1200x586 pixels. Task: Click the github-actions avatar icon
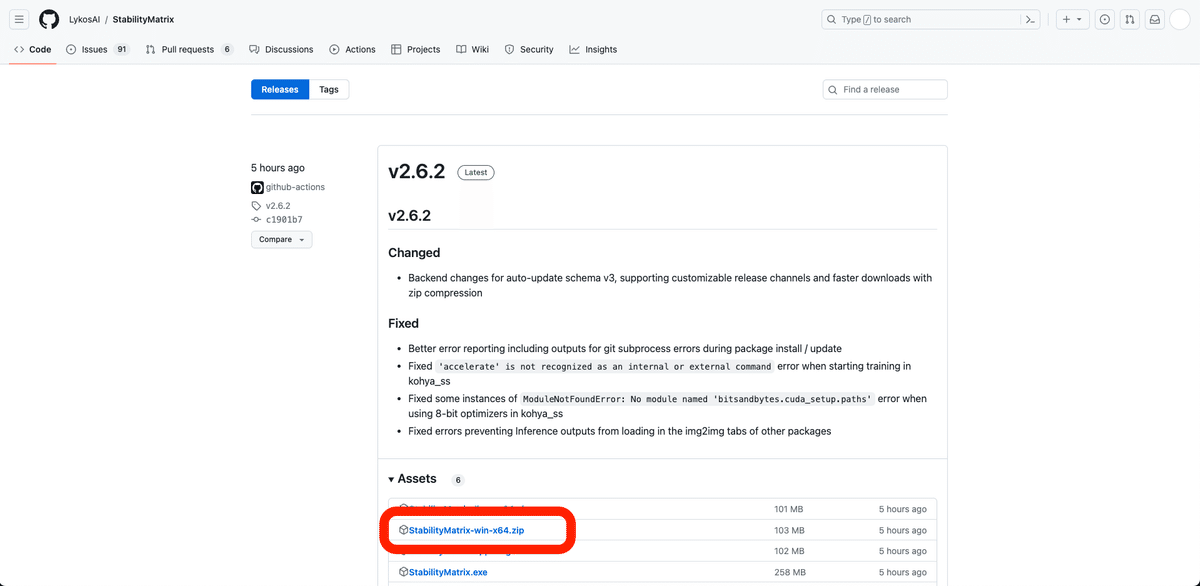(257, 187)
